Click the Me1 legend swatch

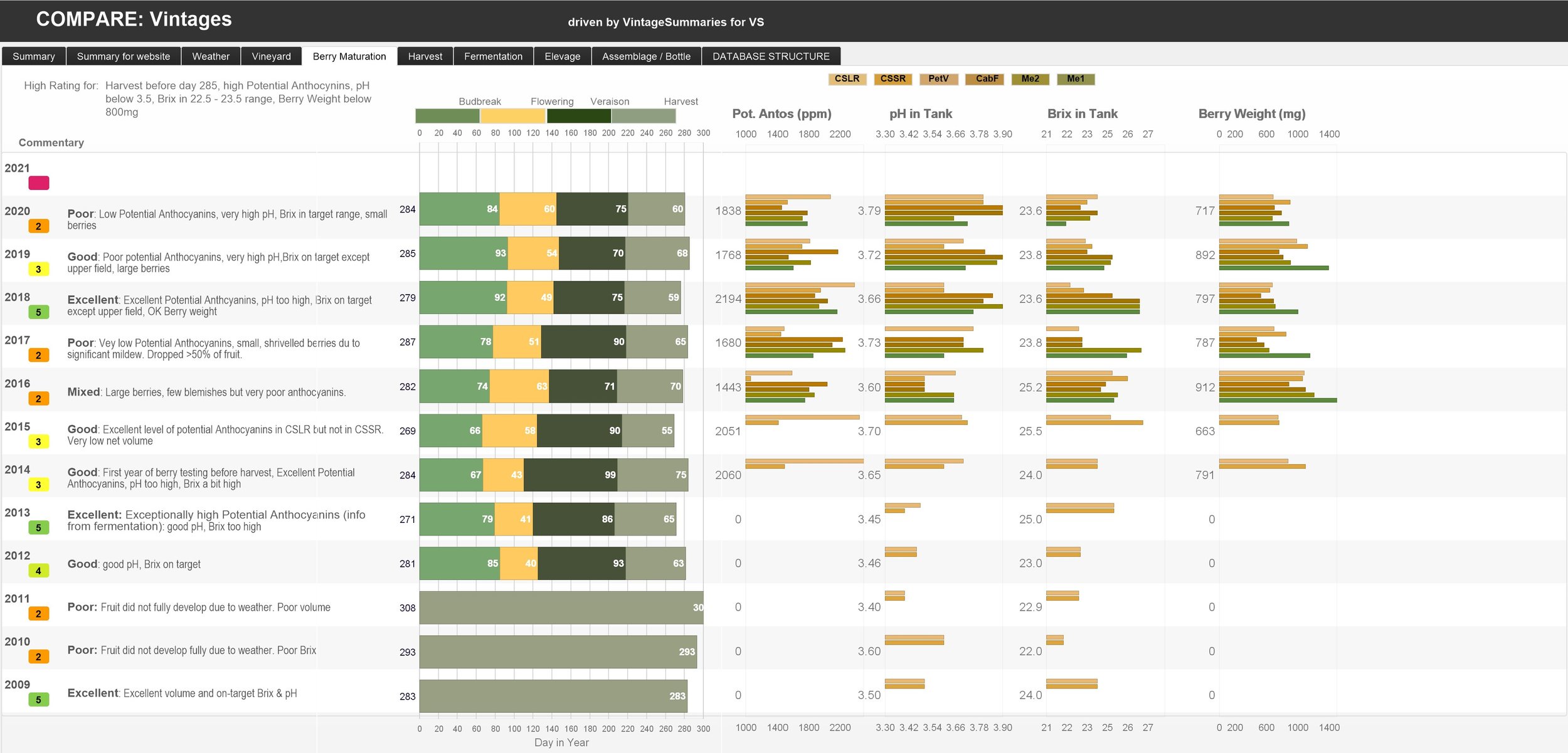[x=1076, y=79]
